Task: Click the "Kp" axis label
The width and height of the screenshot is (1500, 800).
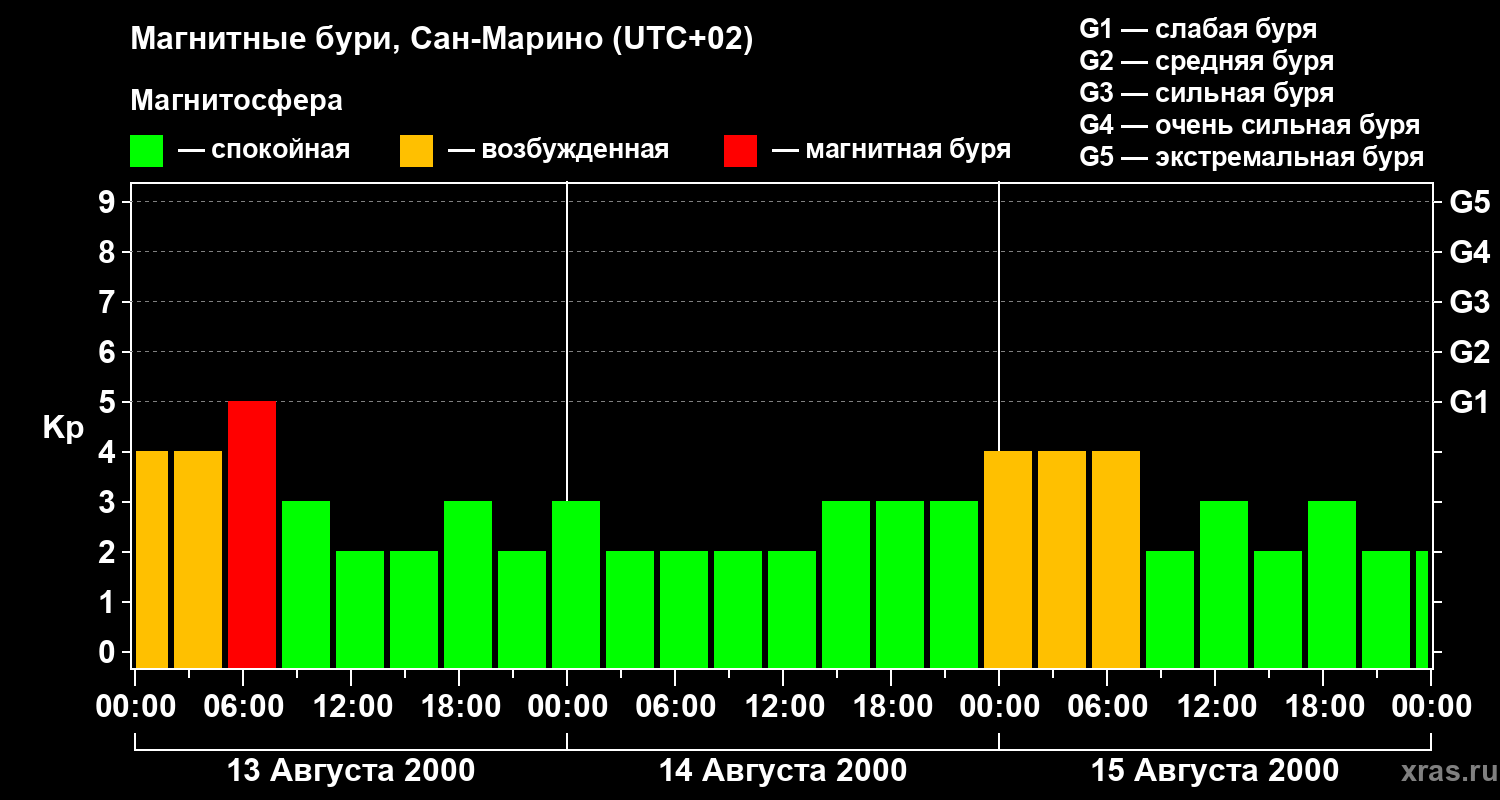Action: click(x=63, y=427)
